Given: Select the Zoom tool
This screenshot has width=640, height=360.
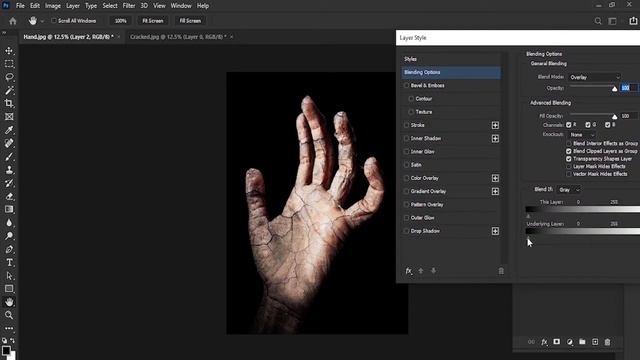Looking at the screenshot, I should (9, 315).
